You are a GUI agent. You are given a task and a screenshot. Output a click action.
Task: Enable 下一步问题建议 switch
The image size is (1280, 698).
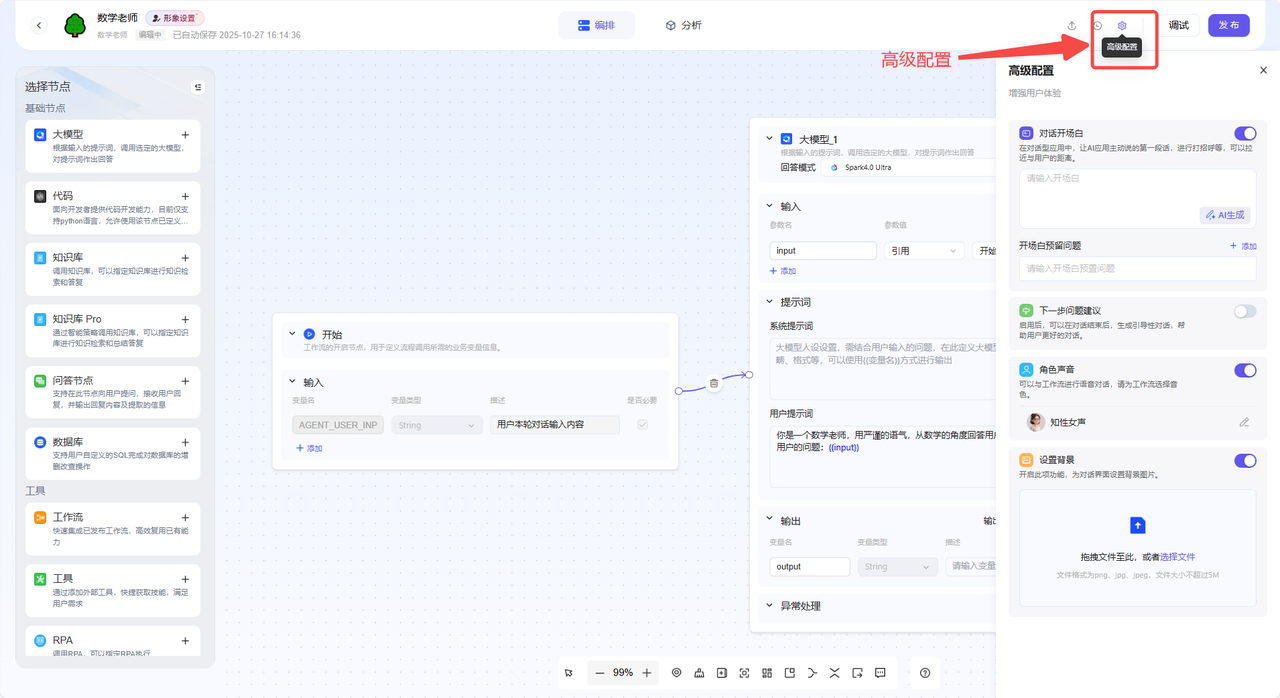tap(1245, 311)
